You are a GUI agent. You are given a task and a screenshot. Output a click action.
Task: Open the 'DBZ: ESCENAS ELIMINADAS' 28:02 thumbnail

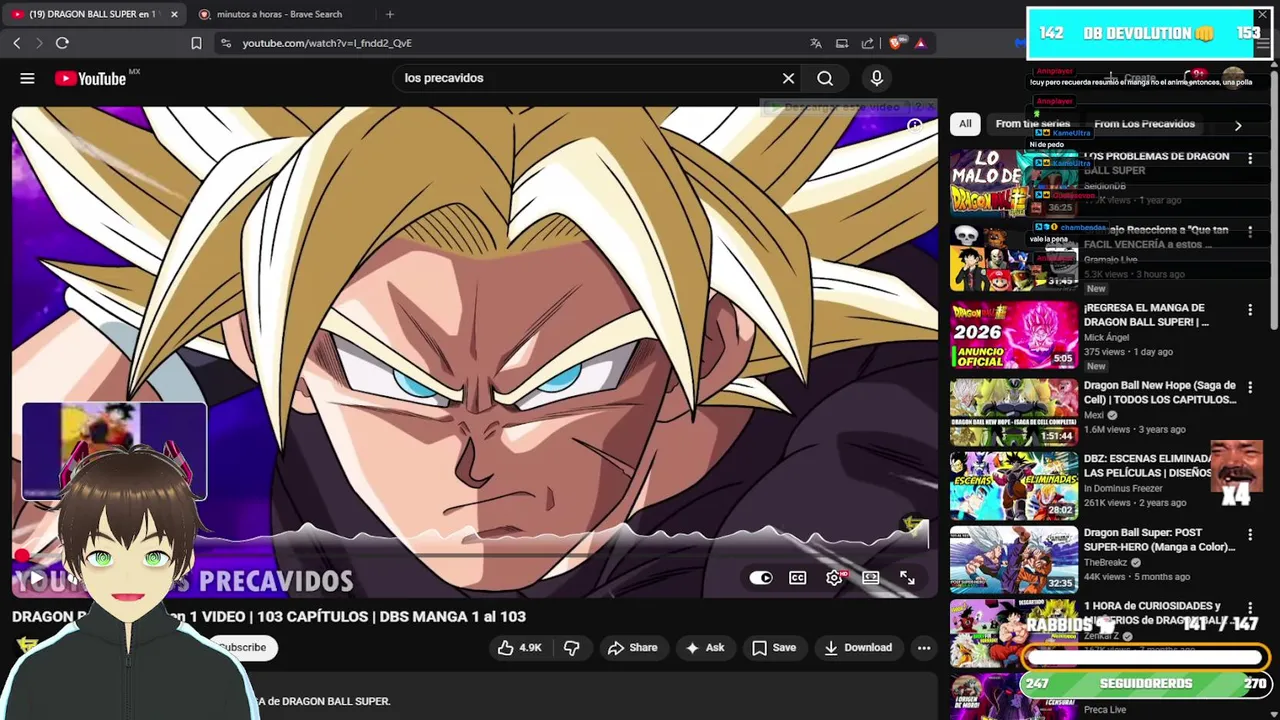(1014, 486)
